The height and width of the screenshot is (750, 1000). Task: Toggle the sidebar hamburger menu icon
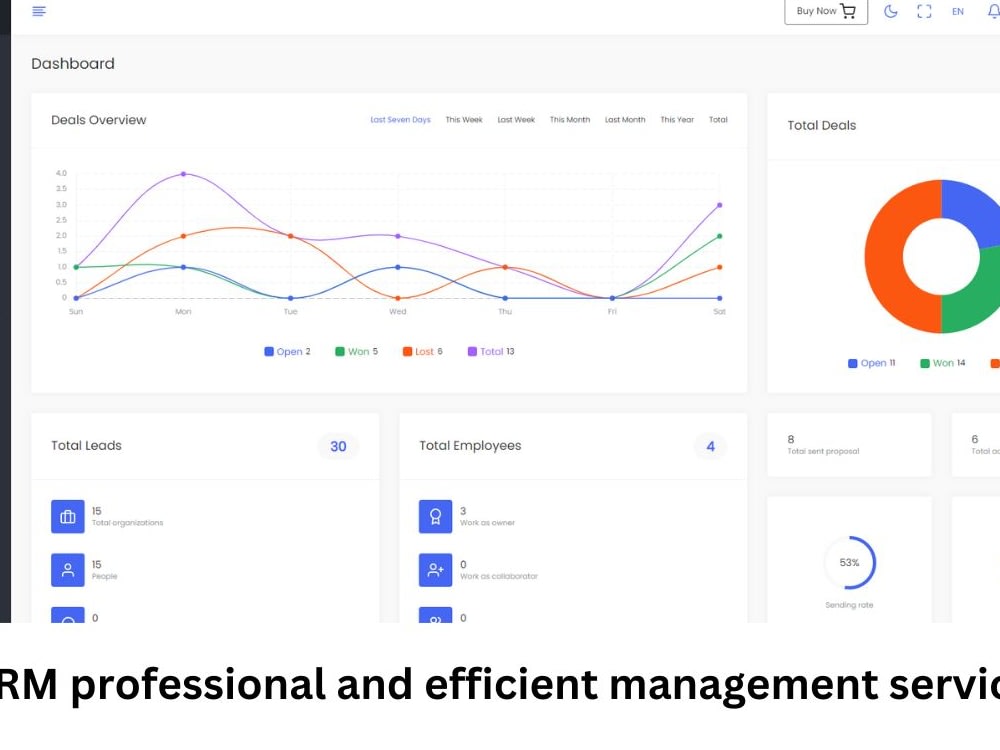click(39, 11)
